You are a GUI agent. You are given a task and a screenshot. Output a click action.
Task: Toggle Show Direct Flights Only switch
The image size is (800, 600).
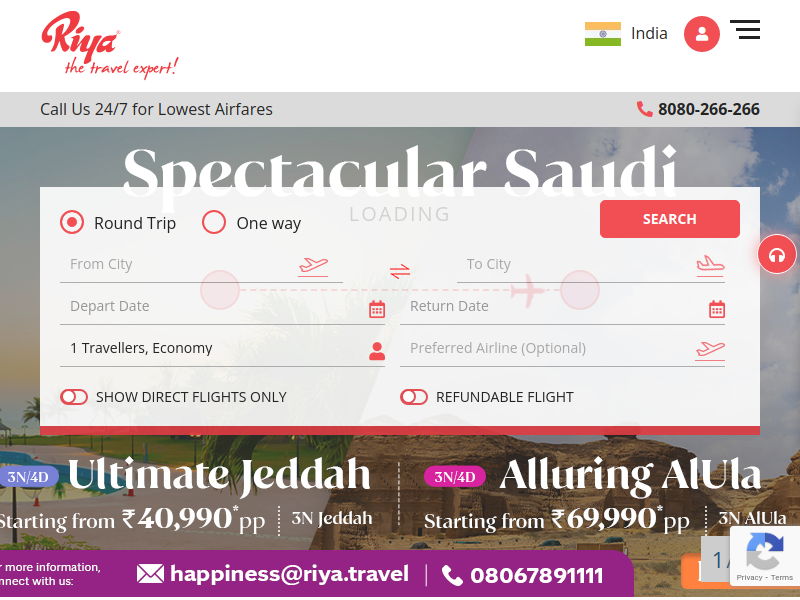pos(74,397)
